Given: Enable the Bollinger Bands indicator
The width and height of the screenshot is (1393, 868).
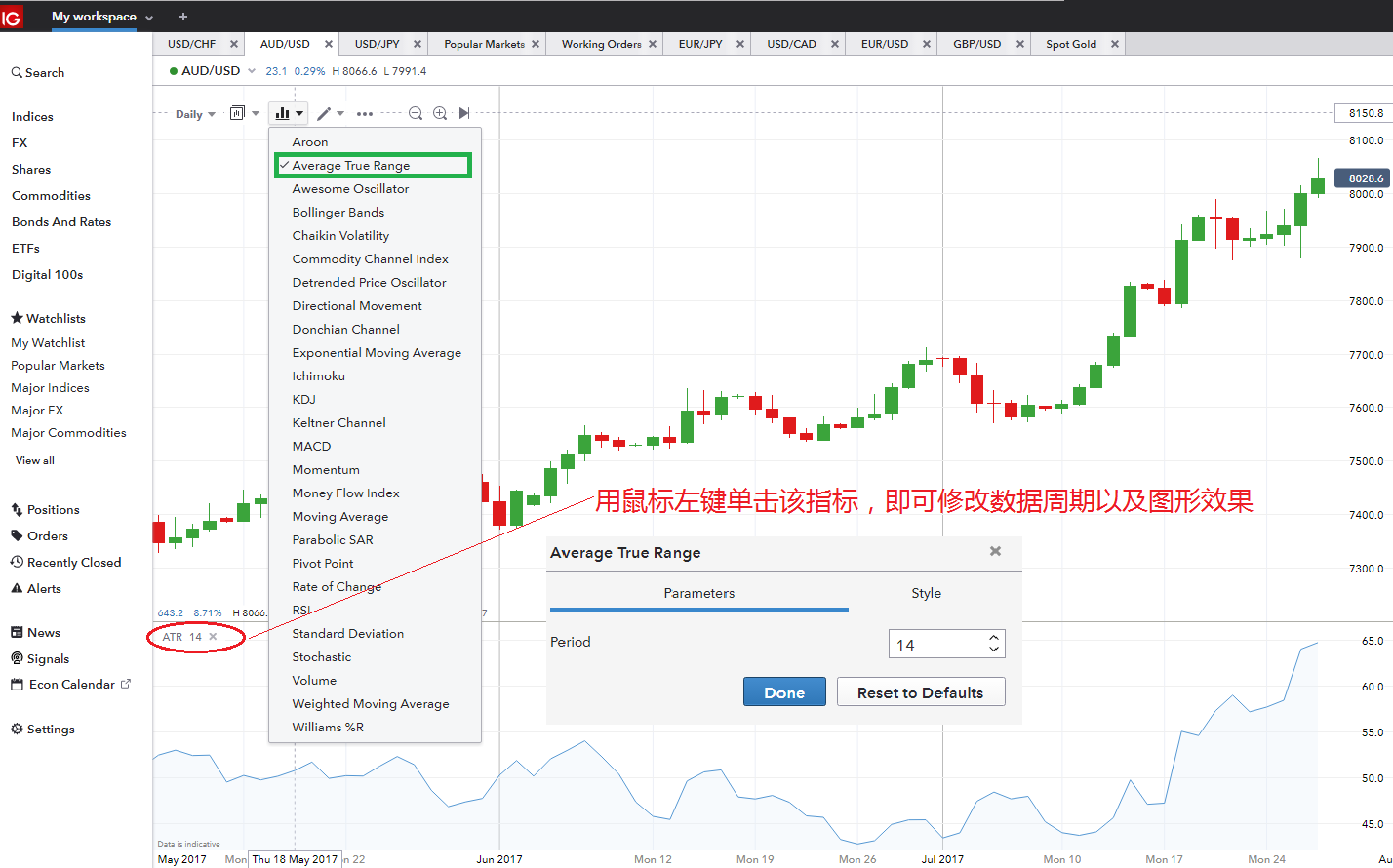Looking at the screenshot, I should (x=338, y=213).
